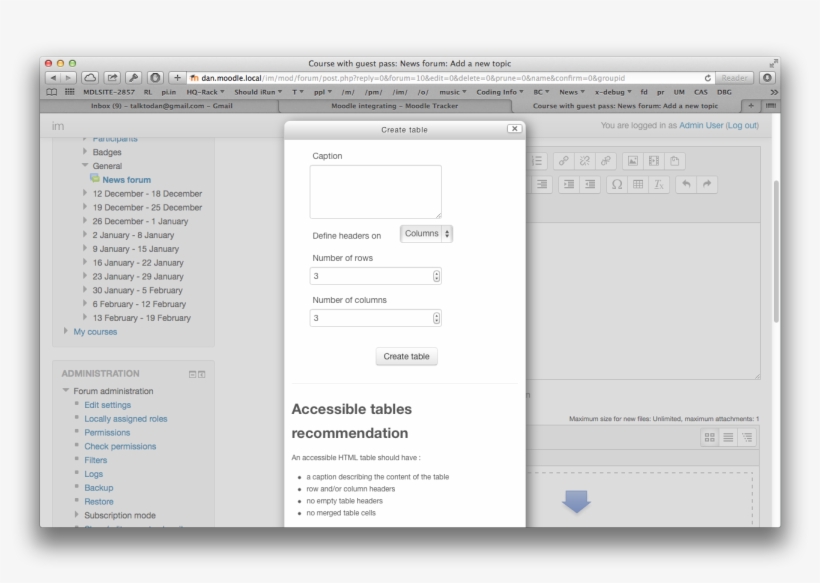Click the insert table icon in editor

pyautogui.click(x=638, y=185)
